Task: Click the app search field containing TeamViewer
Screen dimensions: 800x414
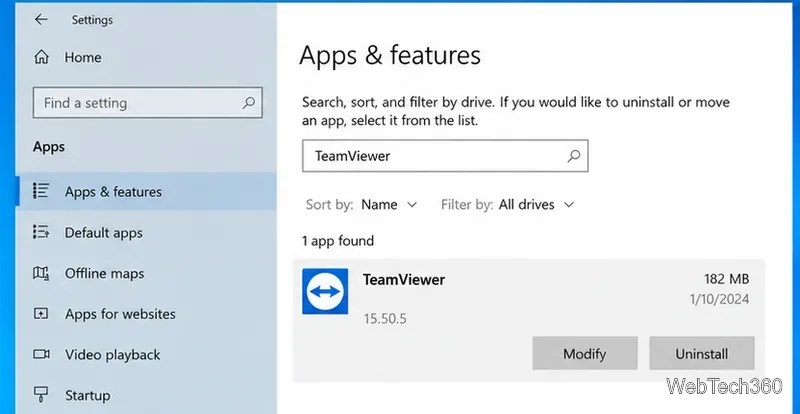Action: 445,156
